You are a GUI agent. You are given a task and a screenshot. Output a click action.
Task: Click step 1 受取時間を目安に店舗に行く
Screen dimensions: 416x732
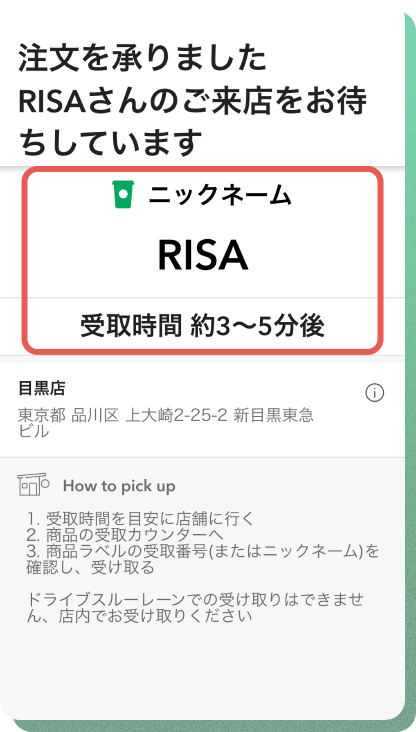point(141,519)
